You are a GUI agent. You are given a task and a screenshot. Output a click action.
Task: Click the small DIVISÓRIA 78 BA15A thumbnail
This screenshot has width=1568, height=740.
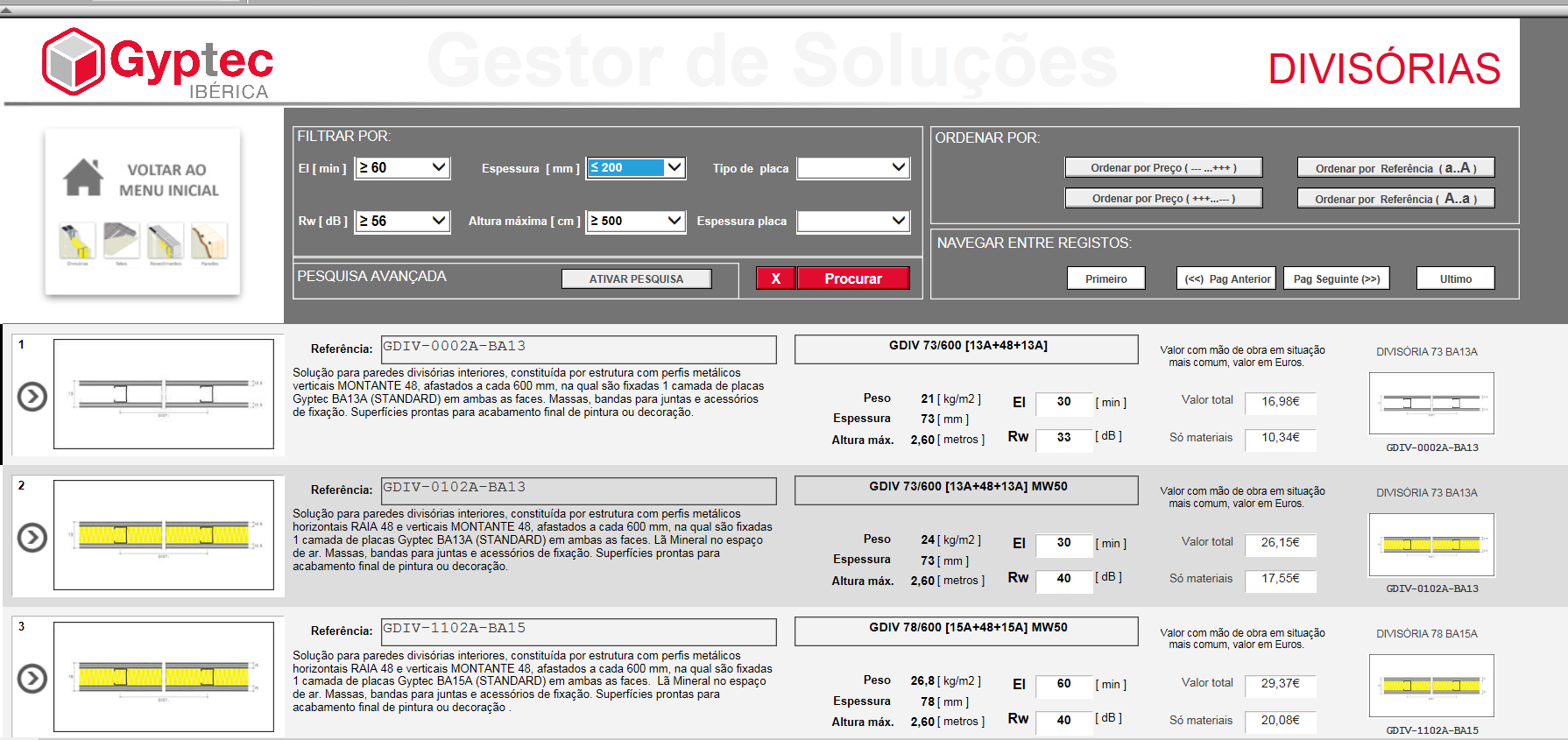click(1431, 686)
